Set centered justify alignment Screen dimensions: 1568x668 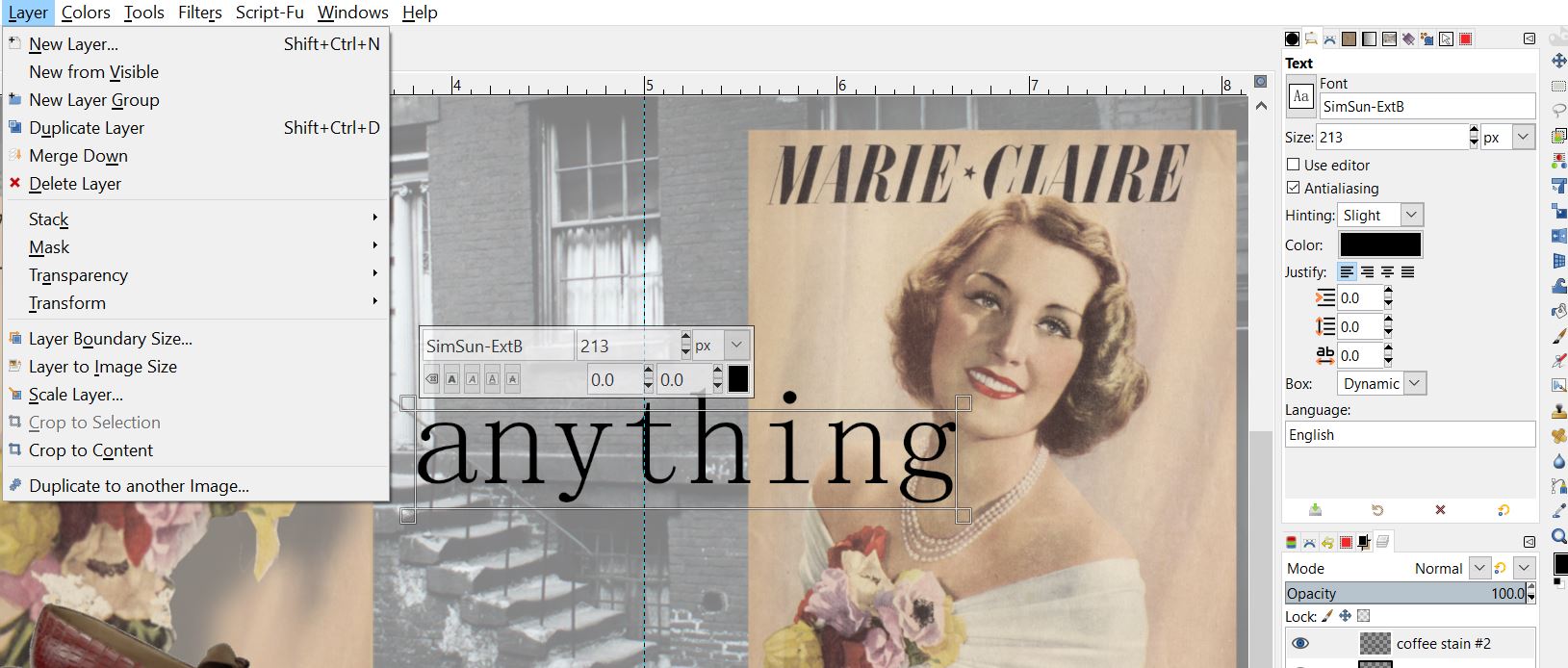(1387, 272)
